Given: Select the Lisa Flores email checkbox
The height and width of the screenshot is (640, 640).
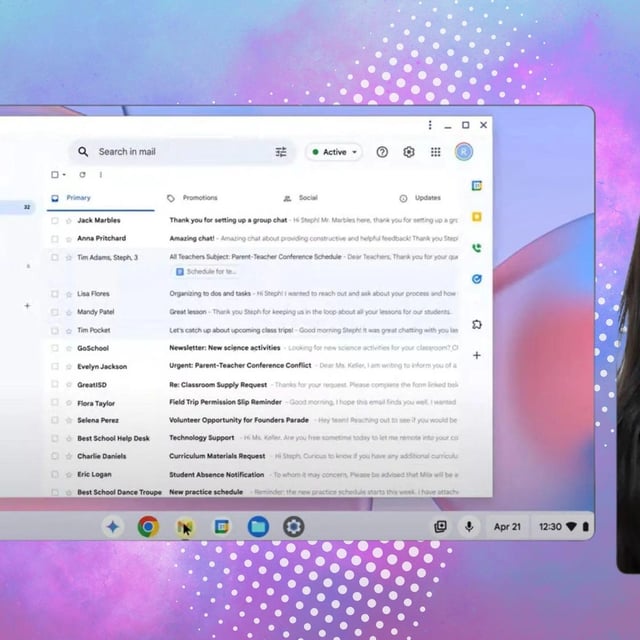Looking at the screenshot, I should tap(55, 294).
